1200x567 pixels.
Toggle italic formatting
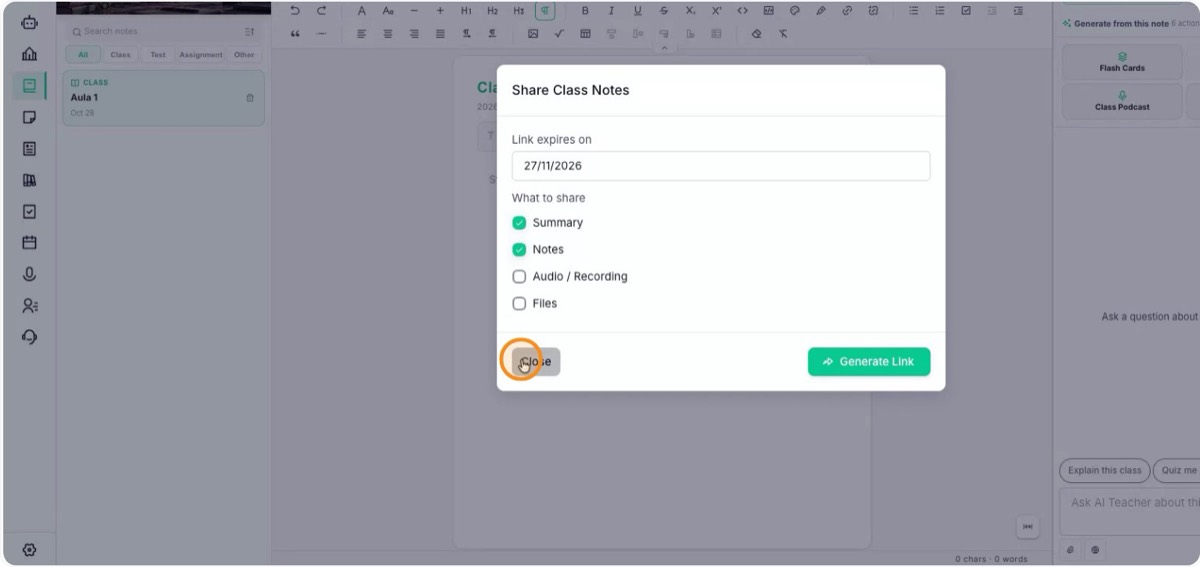click(611, 11)
